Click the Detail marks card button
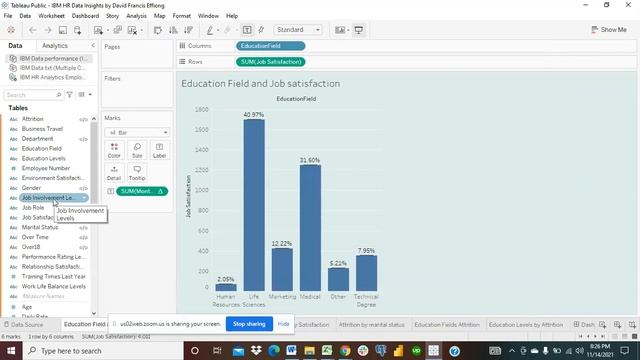The image size is (640, 360). coord(114,173)
